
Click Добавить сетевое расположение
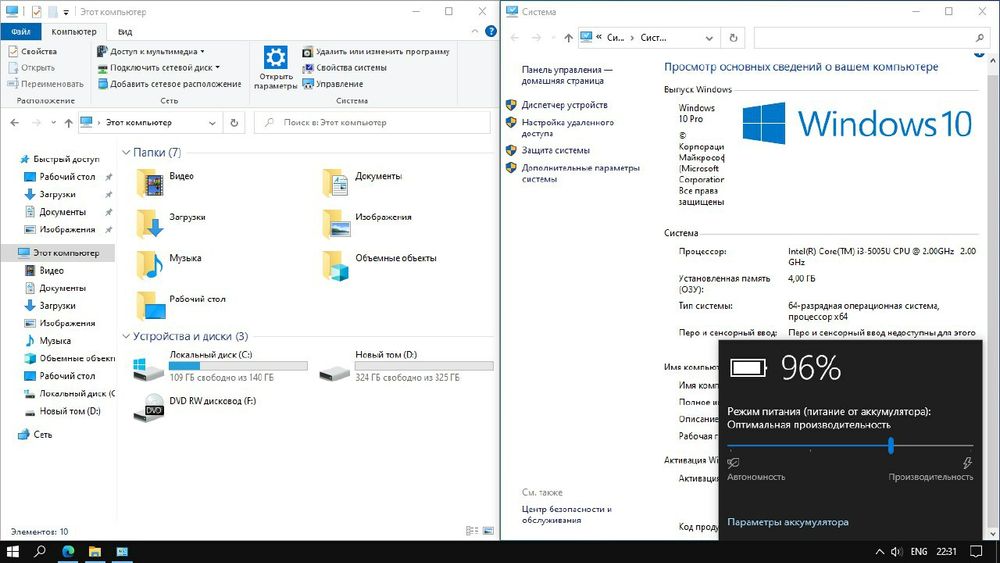pos(170,84)
